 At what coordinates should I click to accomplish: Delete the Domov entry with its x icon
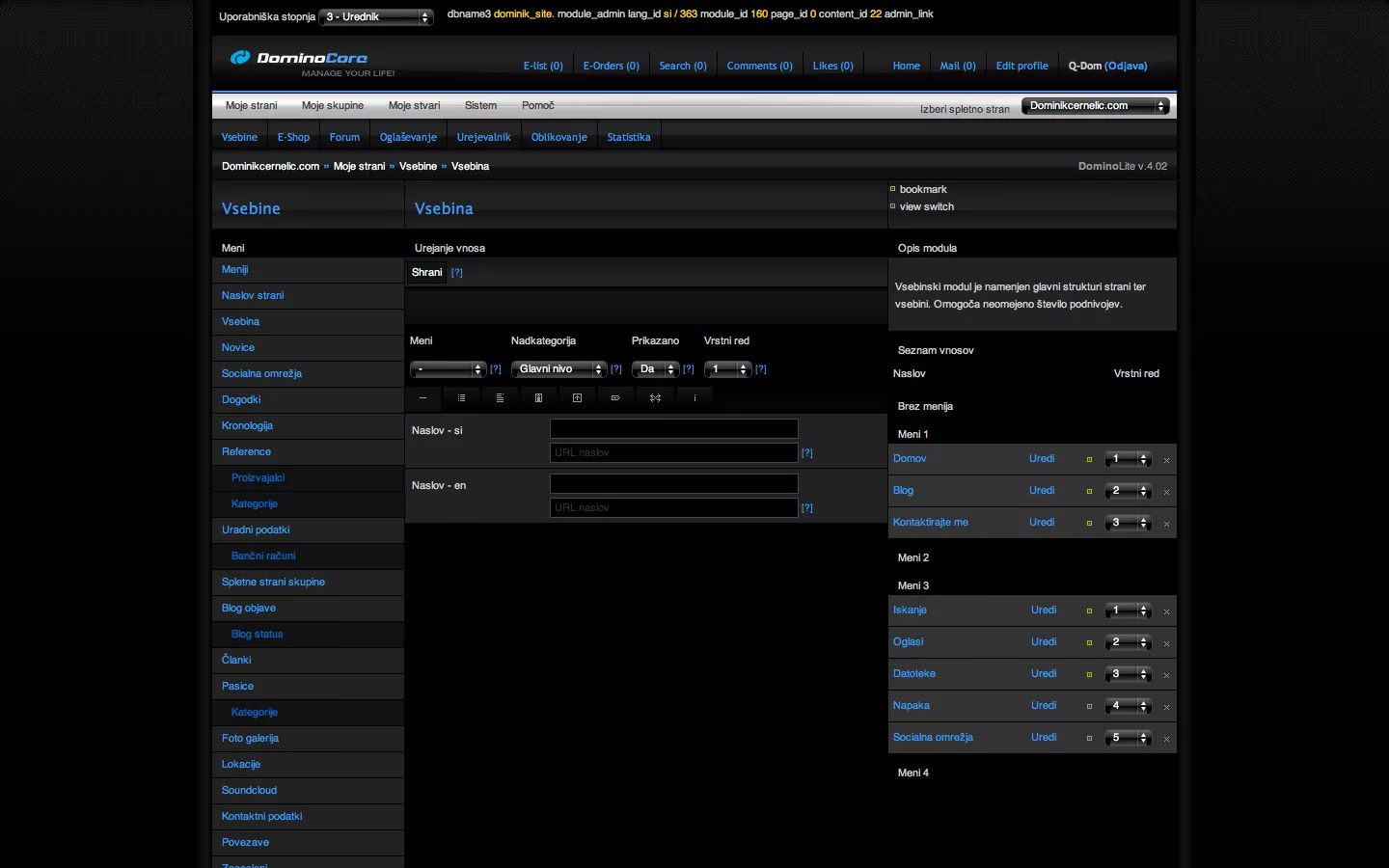1166,461
